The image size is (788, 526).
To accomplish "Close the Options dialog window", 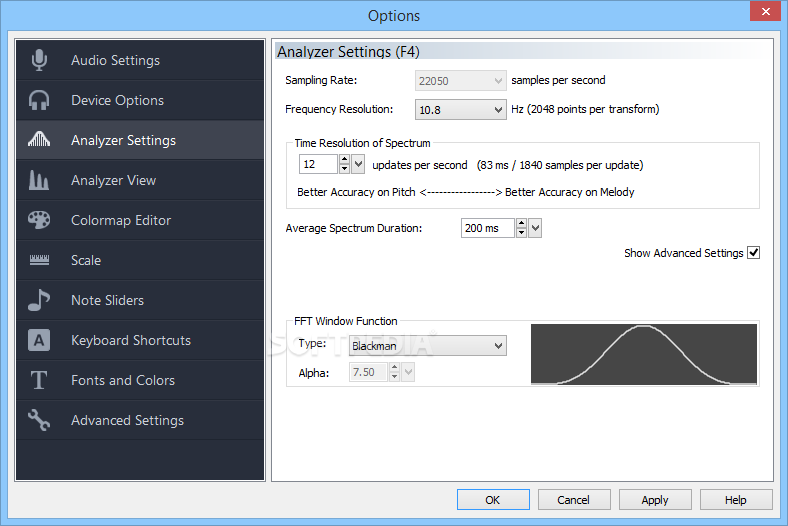I will (765, 11).
